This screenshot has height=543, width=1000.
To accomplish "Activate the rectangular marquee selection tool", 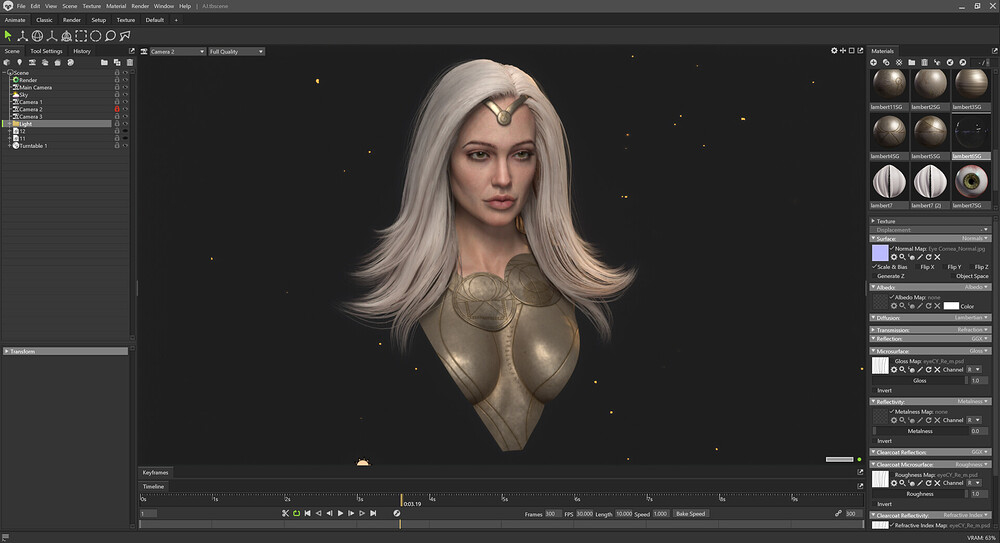I will (x=81, y=36).
